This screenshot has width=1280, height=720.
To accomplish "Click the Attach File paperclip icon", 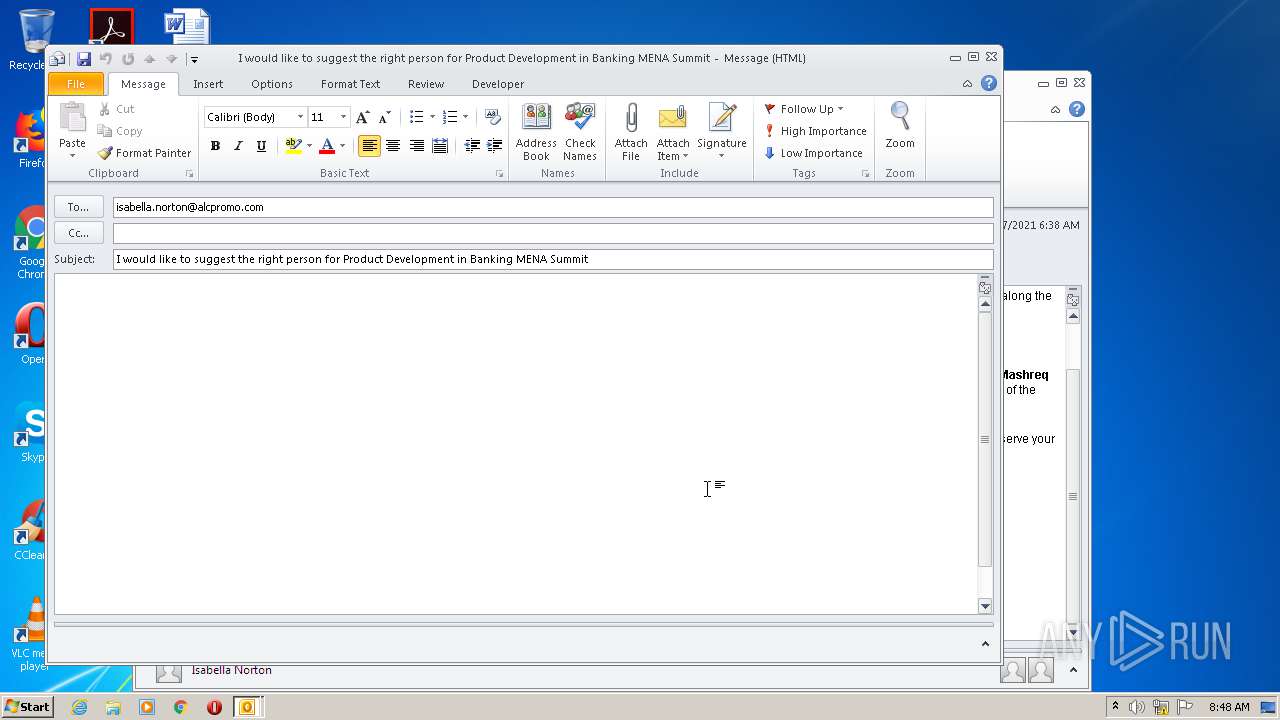I will click(x=631, y=132).
